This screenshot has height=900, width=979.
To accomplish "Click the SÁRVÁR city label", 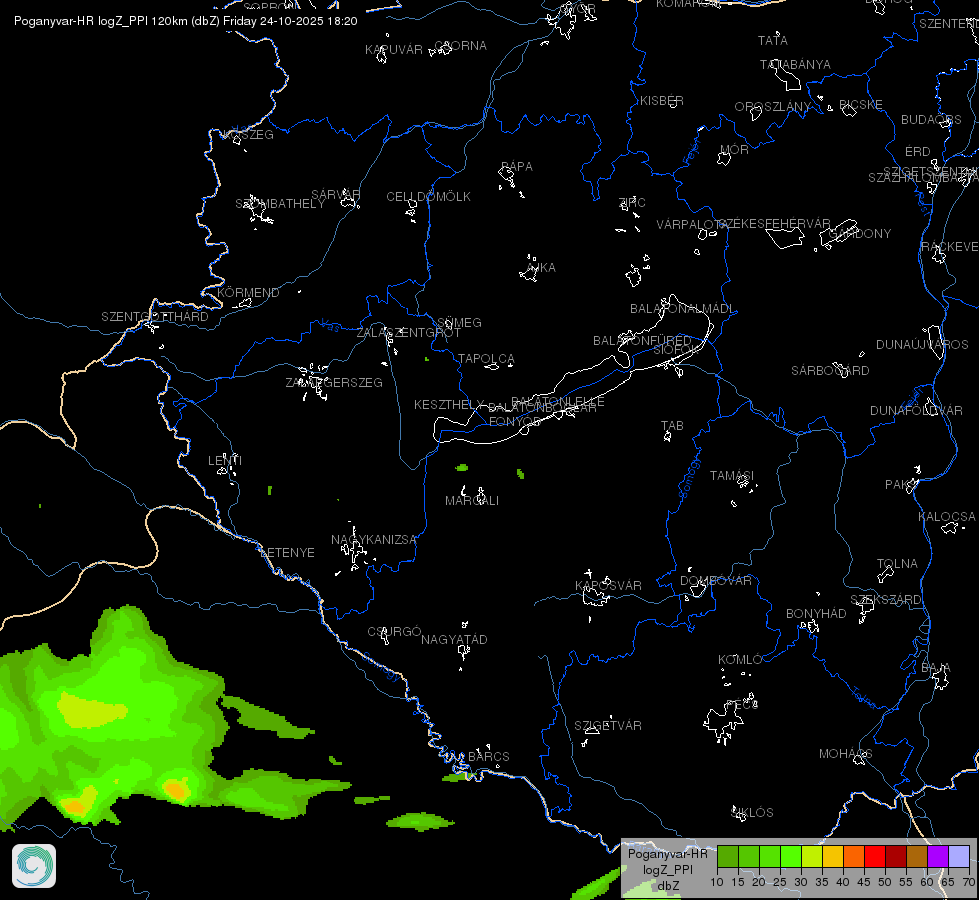I will [336, 194].
